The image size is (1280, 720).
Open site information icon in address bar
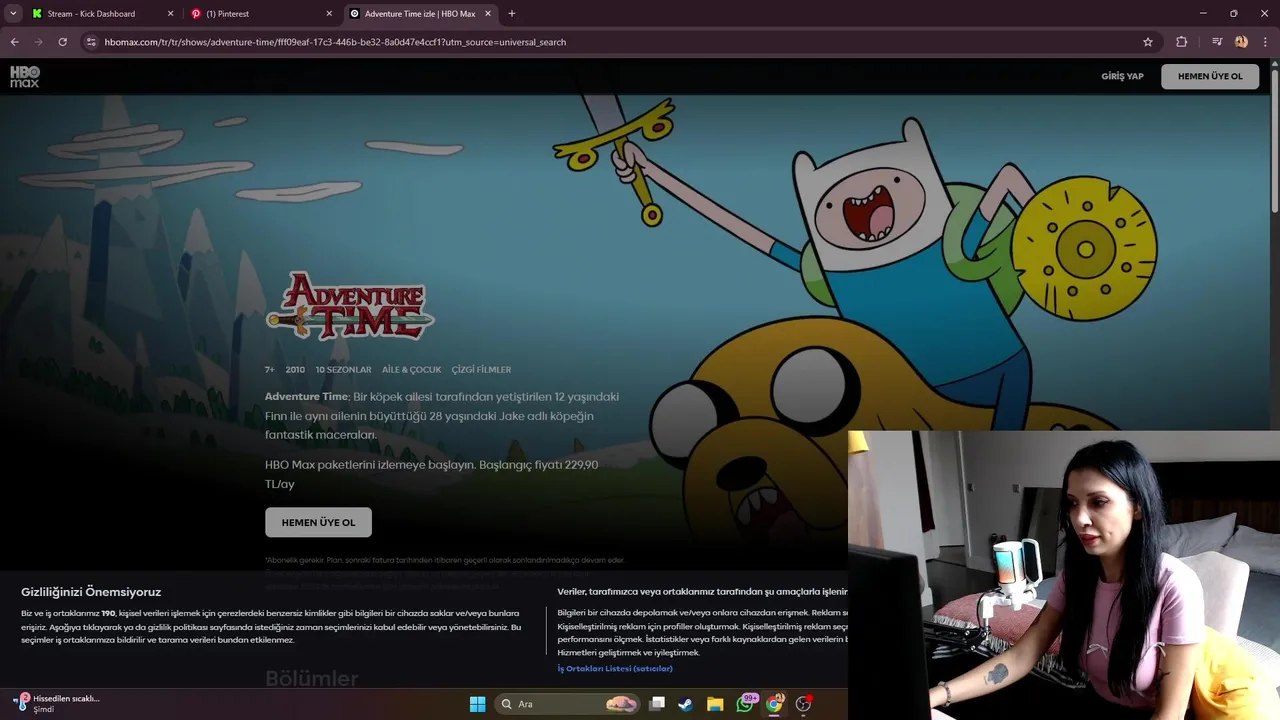tap(91, 42)
